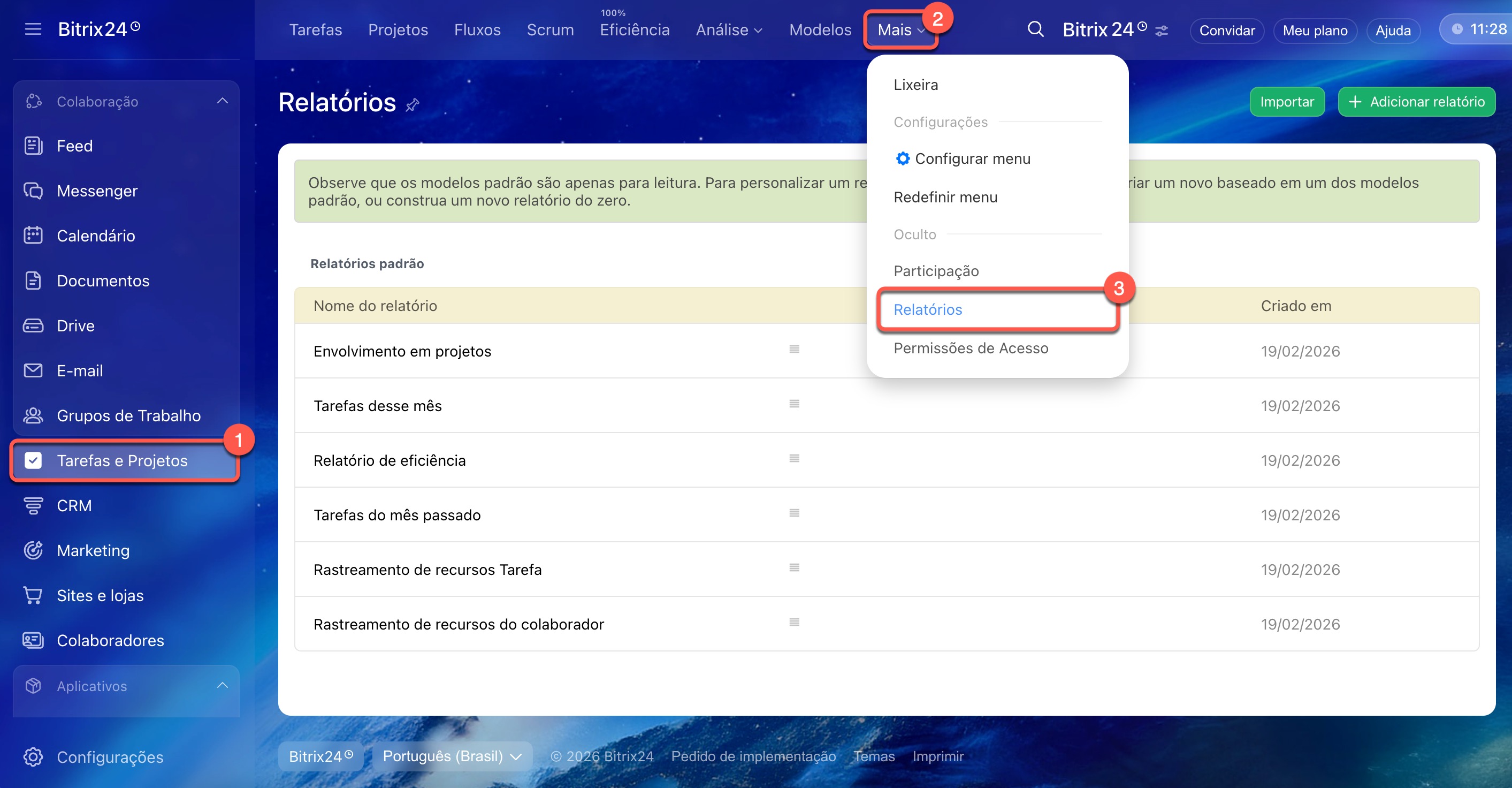
Task: Open row menu for Envolvimento em projetos
Action: coord(794,350)
